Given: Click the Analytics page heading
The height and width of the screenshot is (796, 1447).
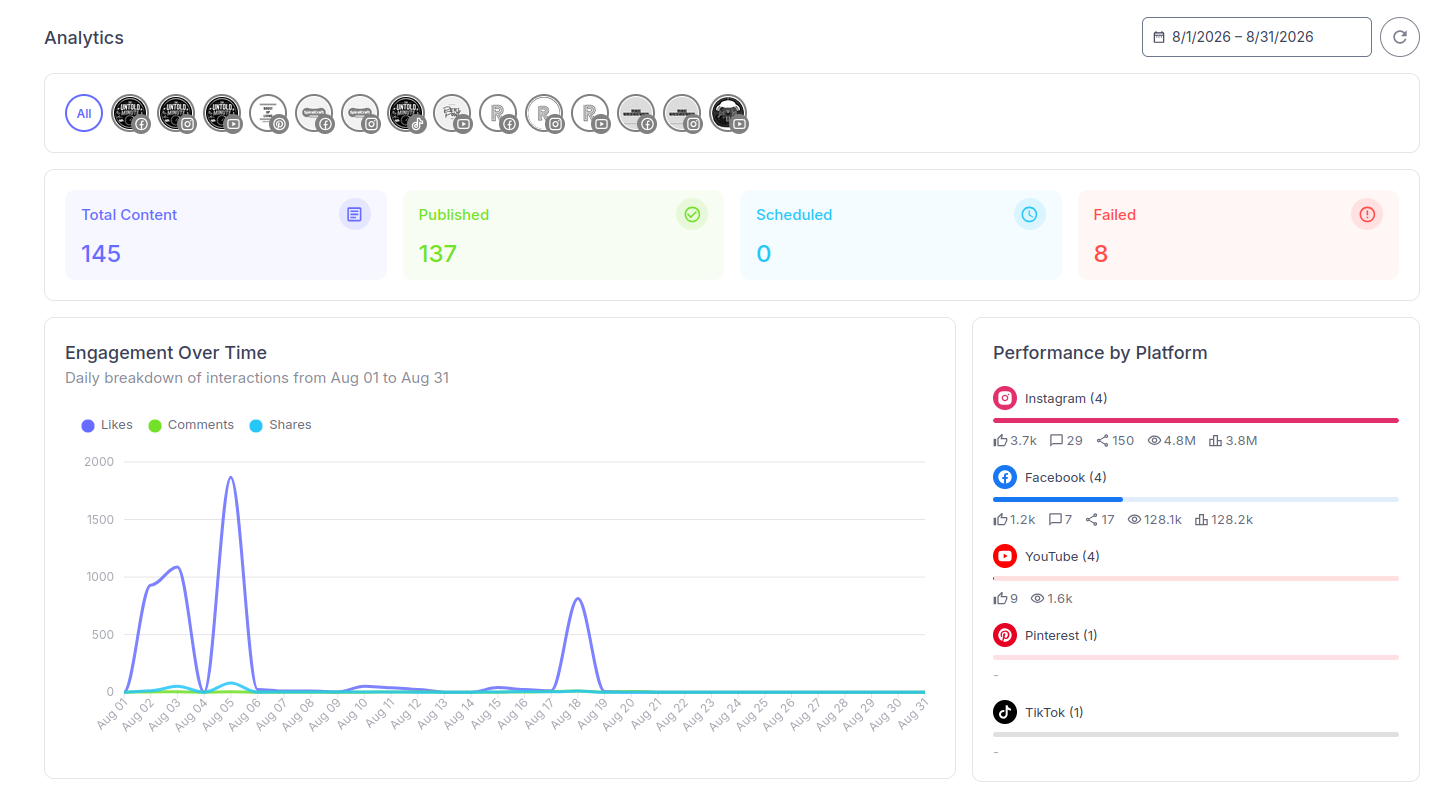Looking at the screenshot, I should [x=84, y=38].
